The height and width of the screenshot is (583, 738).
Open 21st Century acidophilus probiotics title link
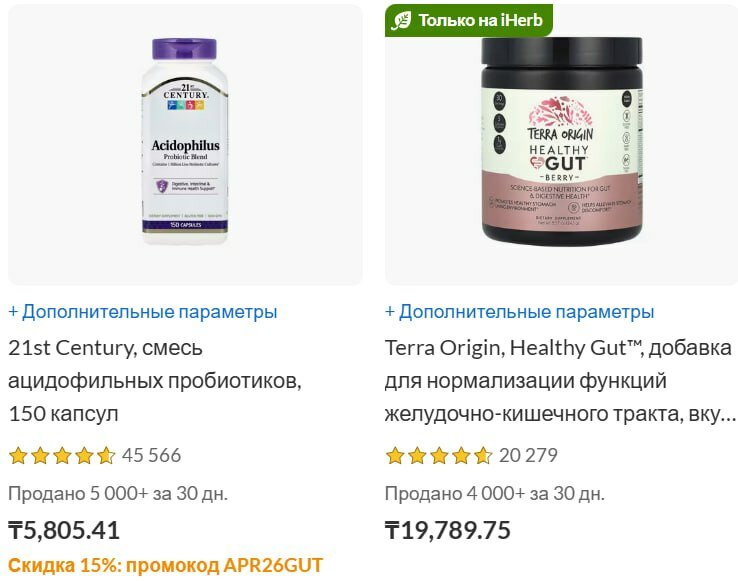[x=155, y=381]
